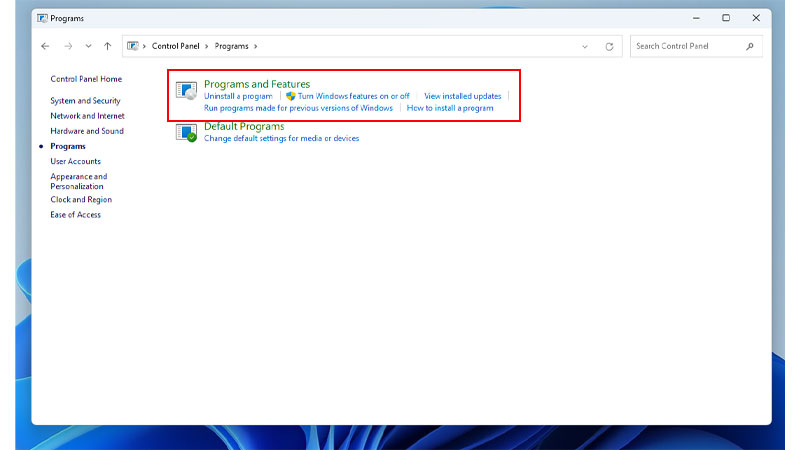Open User Accounts category

pos(76,161)
